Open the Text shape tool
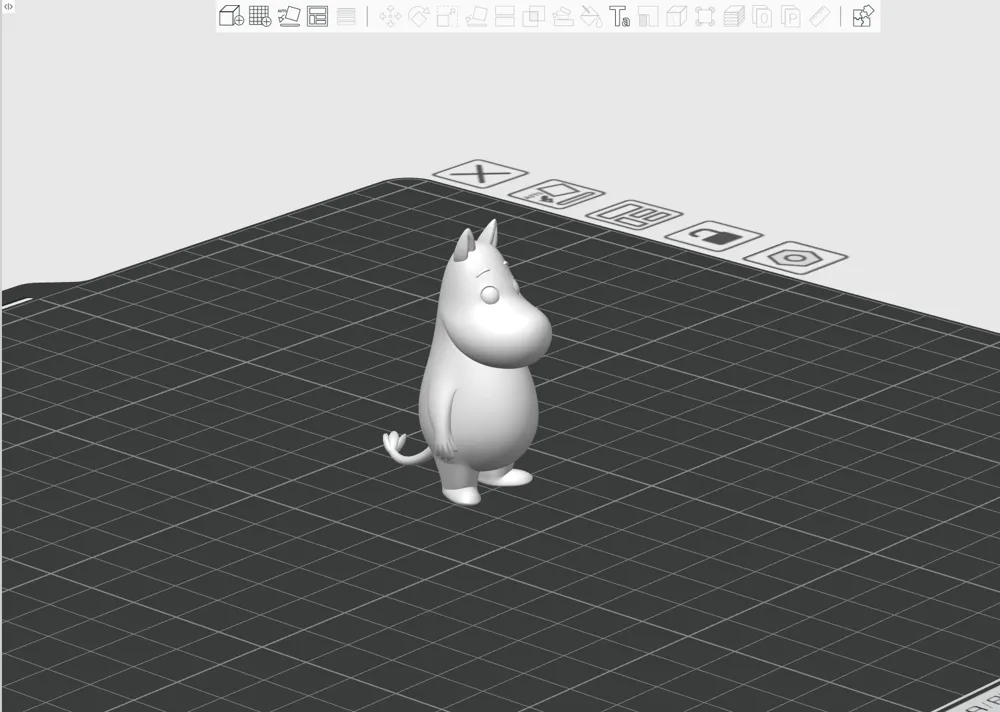The image size is (1000, 712). click(619, 16)
